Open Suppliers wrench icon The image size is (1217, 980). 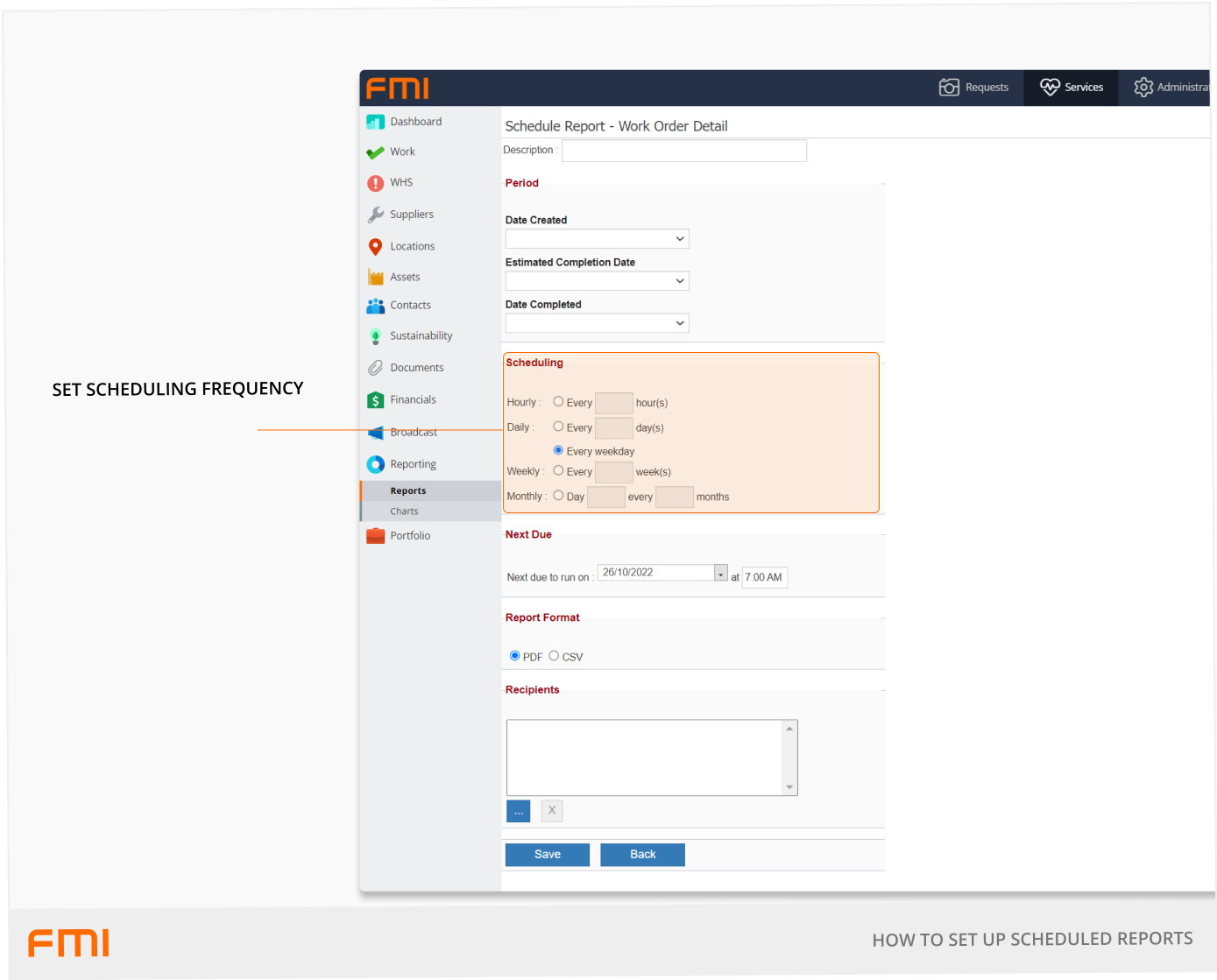(x=375, y=215)
